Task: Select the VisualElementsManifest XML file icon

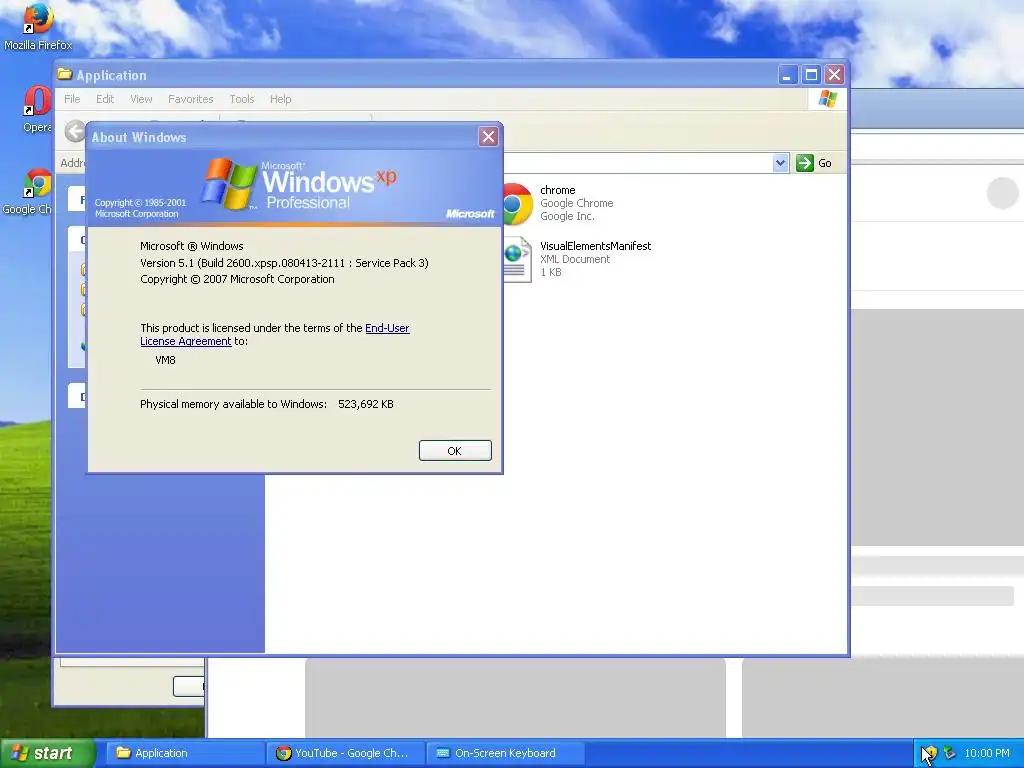Action: (518, 260)
